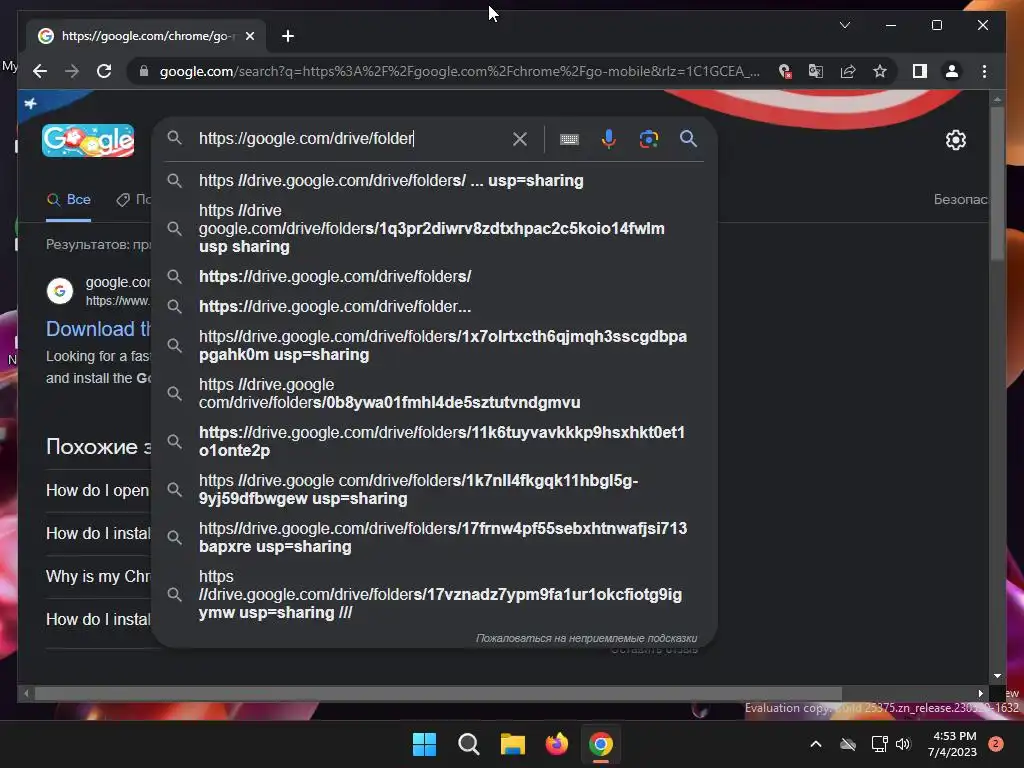Open the Chrome profile avatar
This screenshot has height=768, width=1024.
952,71
